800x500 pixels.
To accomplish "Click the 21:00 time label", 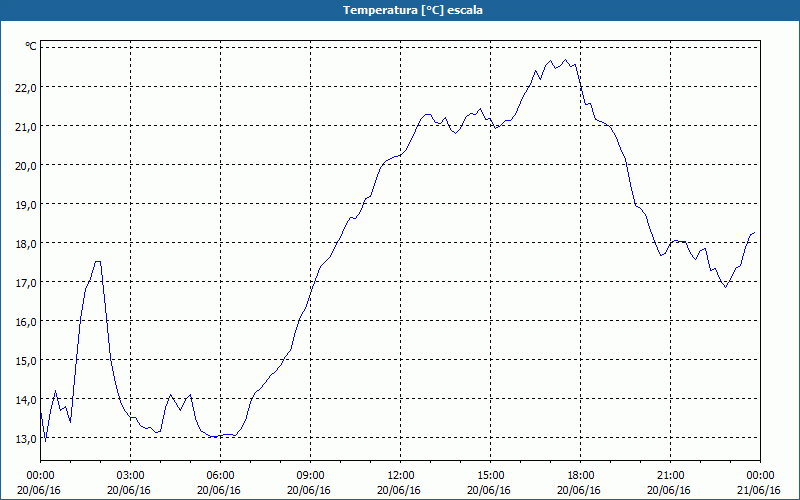I will point(670,476).
